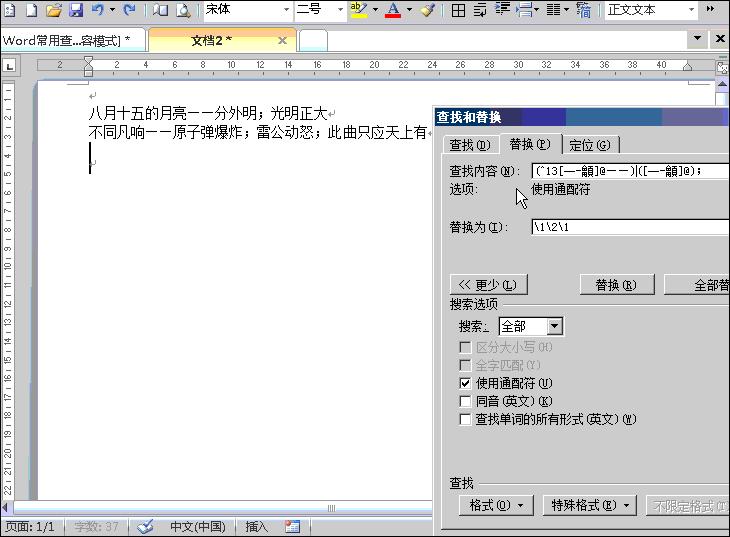Toggle 查找单词的所有形式 checkbox

click(465, 419)
